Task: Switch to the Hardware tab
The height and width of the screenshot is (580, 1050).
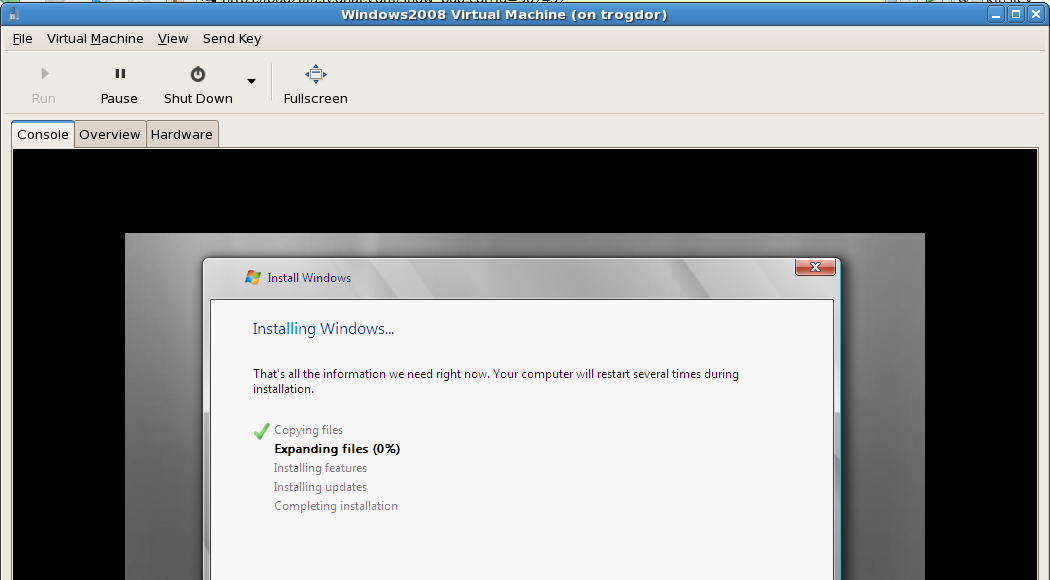Action: [x=181, y=135]
